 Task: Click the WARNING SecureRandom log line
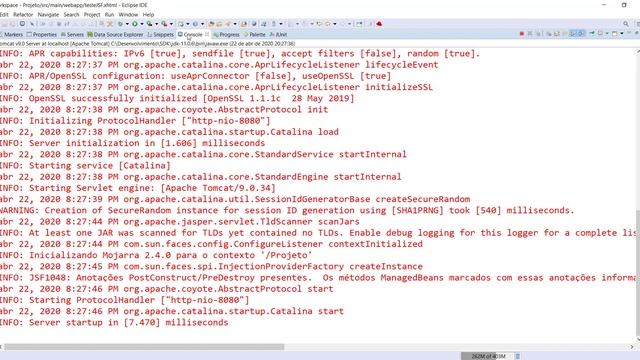287,211
